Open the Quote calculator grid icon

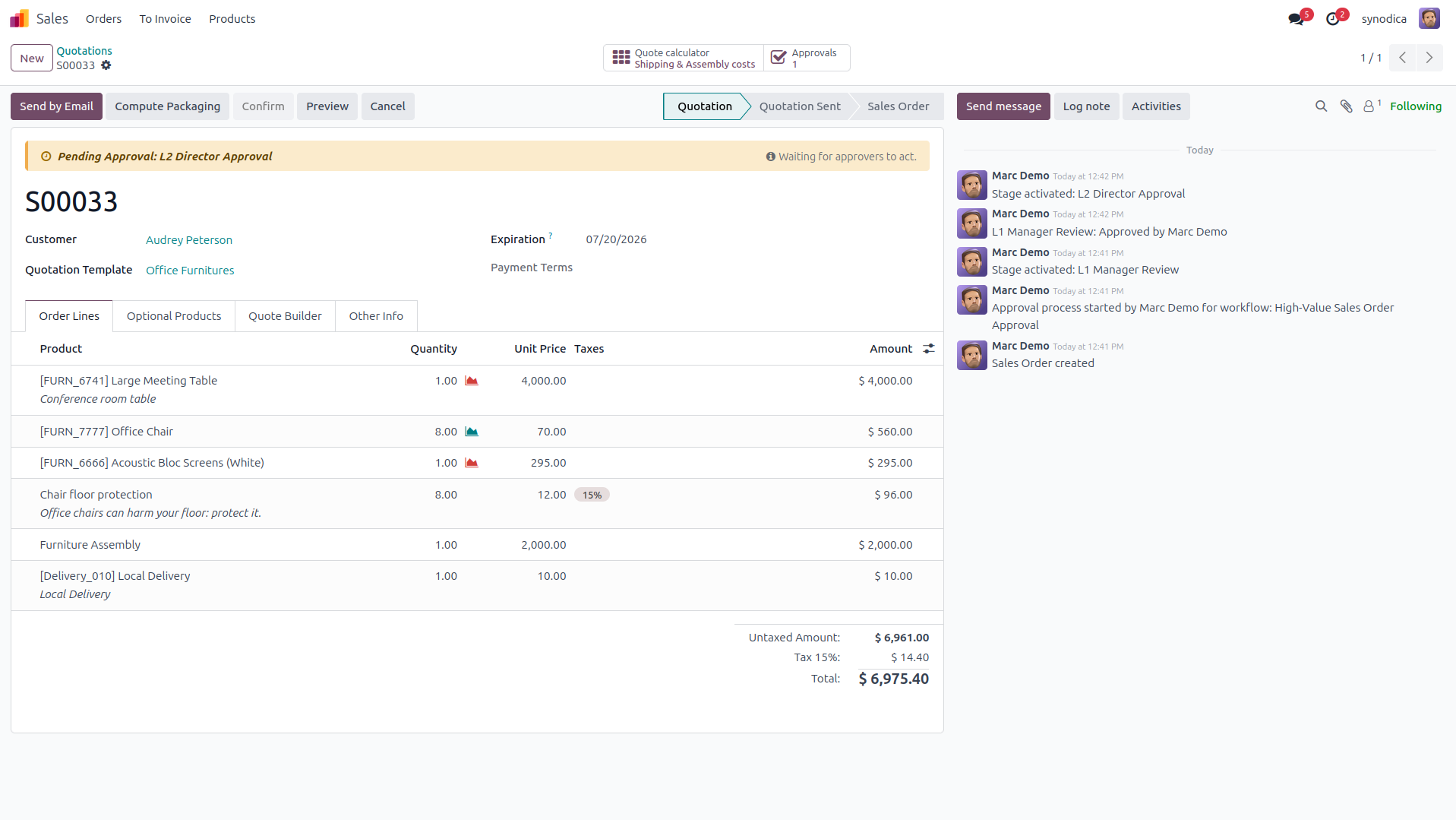point(621,58)
